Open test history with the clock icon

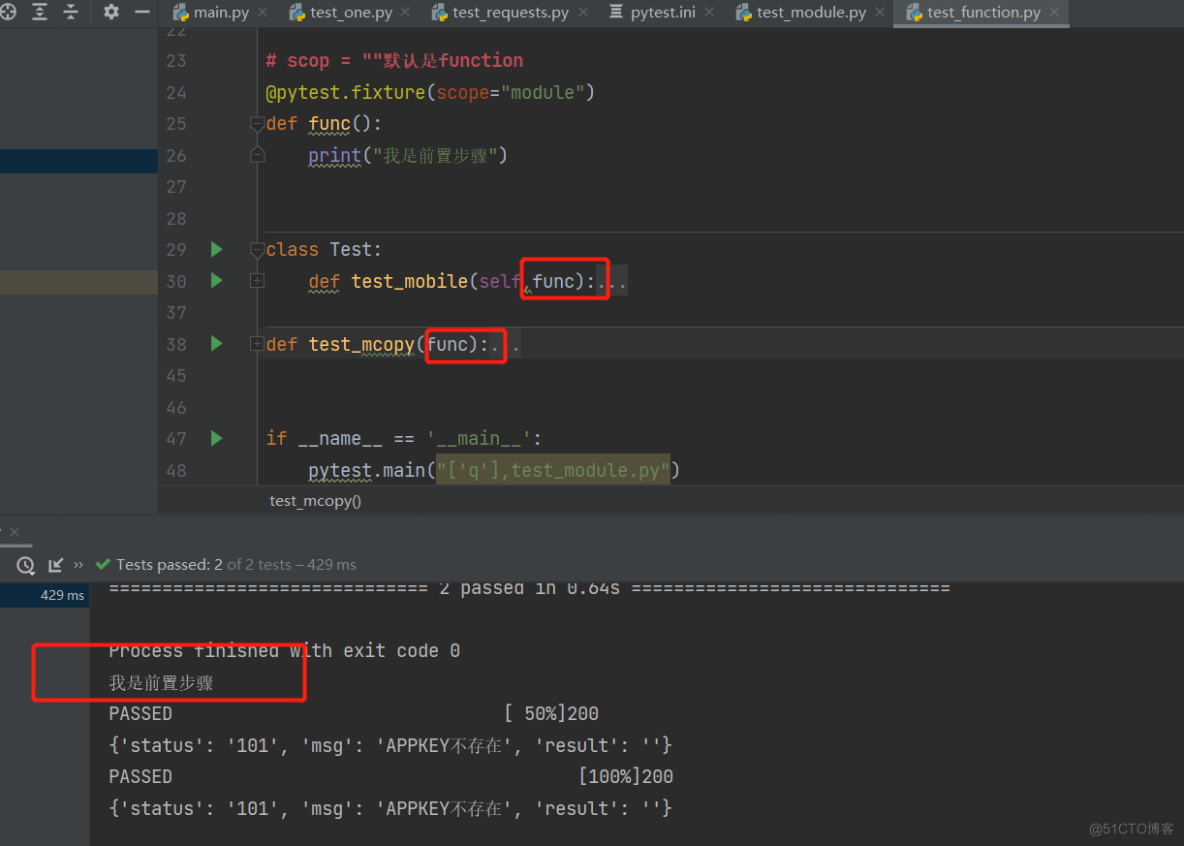click(25, 564)
